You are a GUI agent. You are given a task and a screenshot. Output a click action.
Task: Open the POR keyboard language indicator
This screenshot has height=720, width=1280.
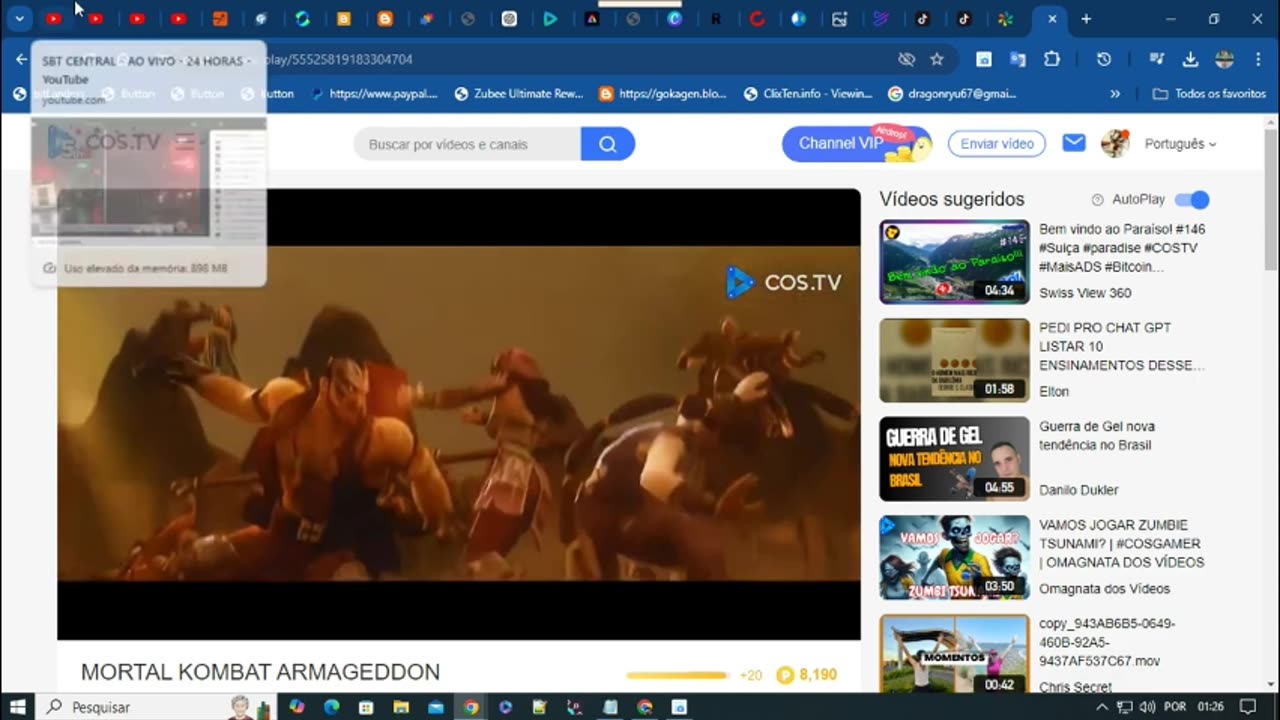click(1174, 707)
